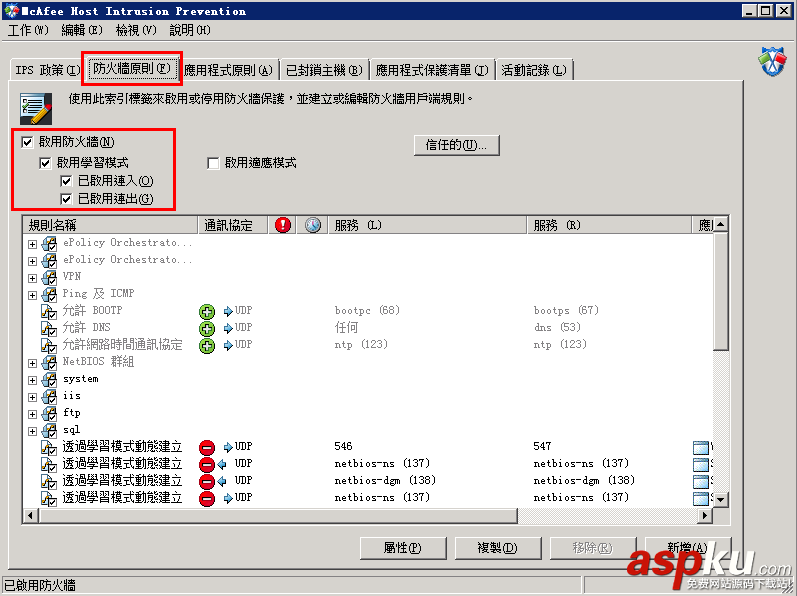The image size is (797, 596).
Task: Enable the 啟用適應模式 checkbox
Action: point(213,163)
